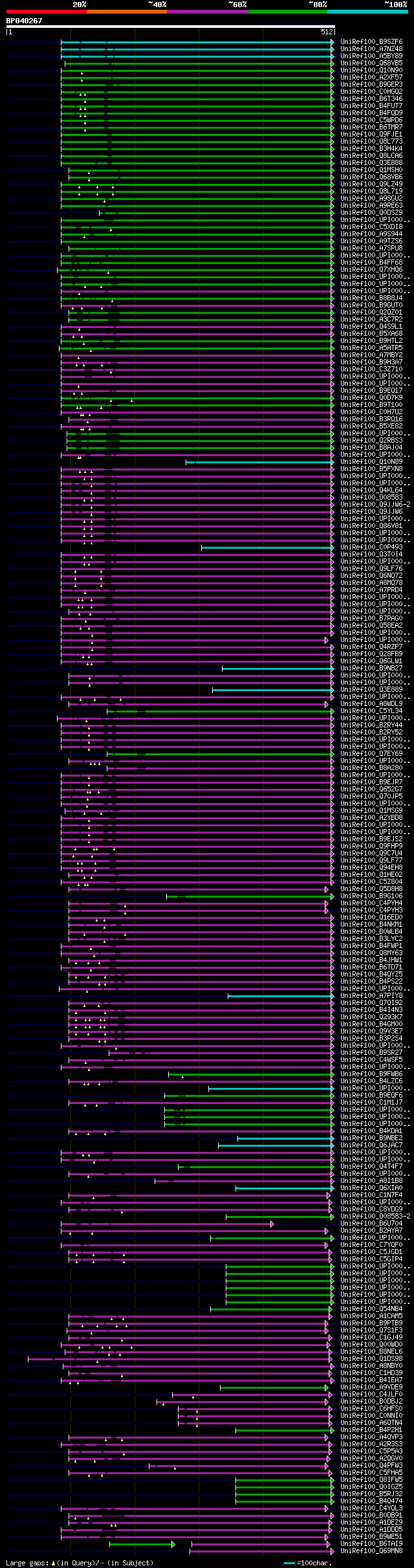This screenshot has width=414, height=1568.
Task: Select hit name UniRef100_C3Z710
Action: click(371, 370)
